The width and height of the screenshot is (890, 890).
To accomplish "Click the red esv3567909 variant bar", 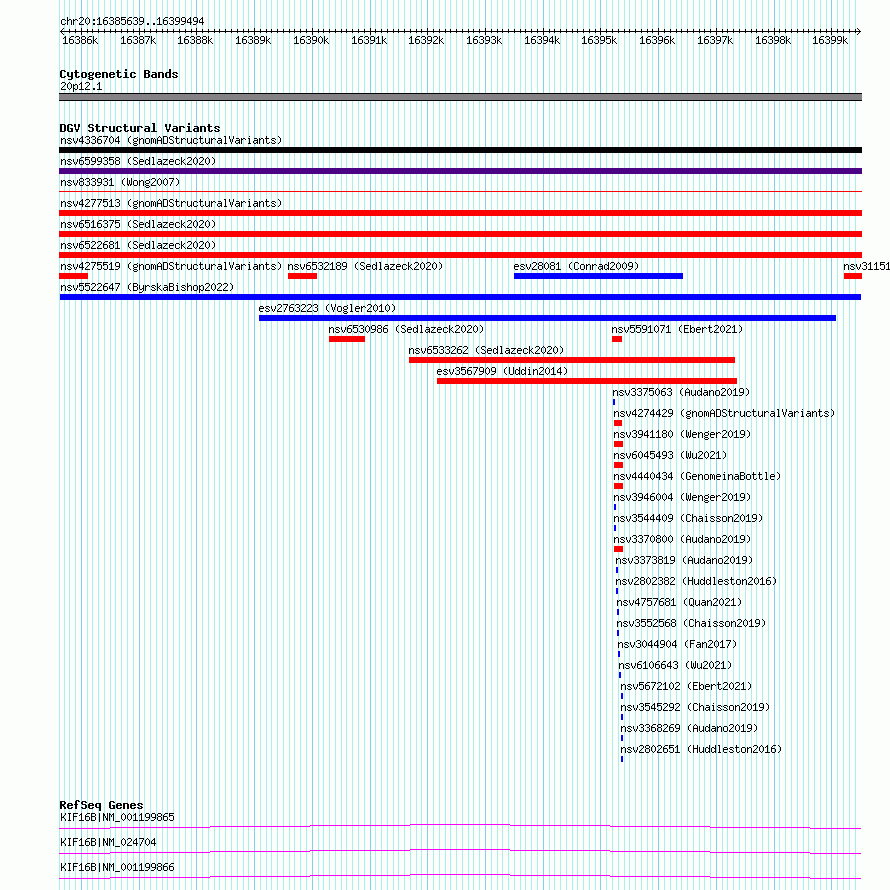I will pyautogui.click(x=587, y=381).
